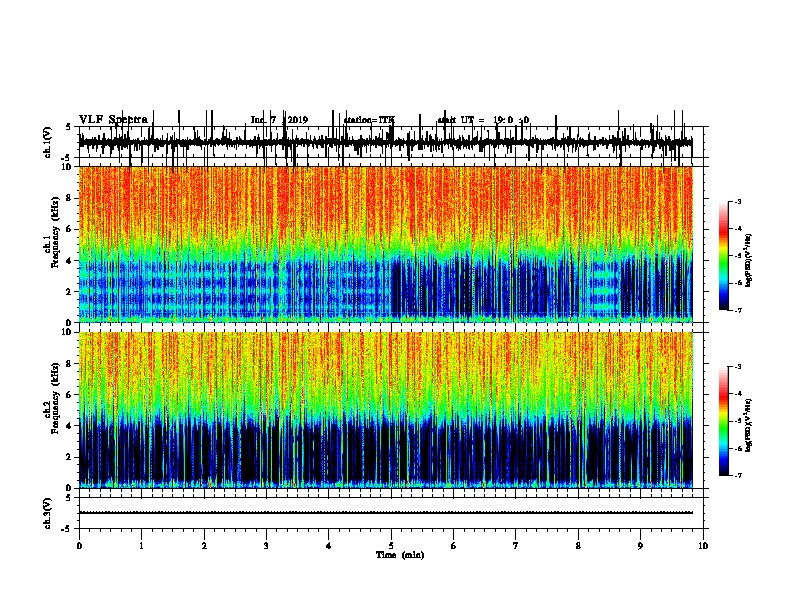Click the "-3" label on ch.2 color scale
This screenshot has height=612, width=792.
737,367
